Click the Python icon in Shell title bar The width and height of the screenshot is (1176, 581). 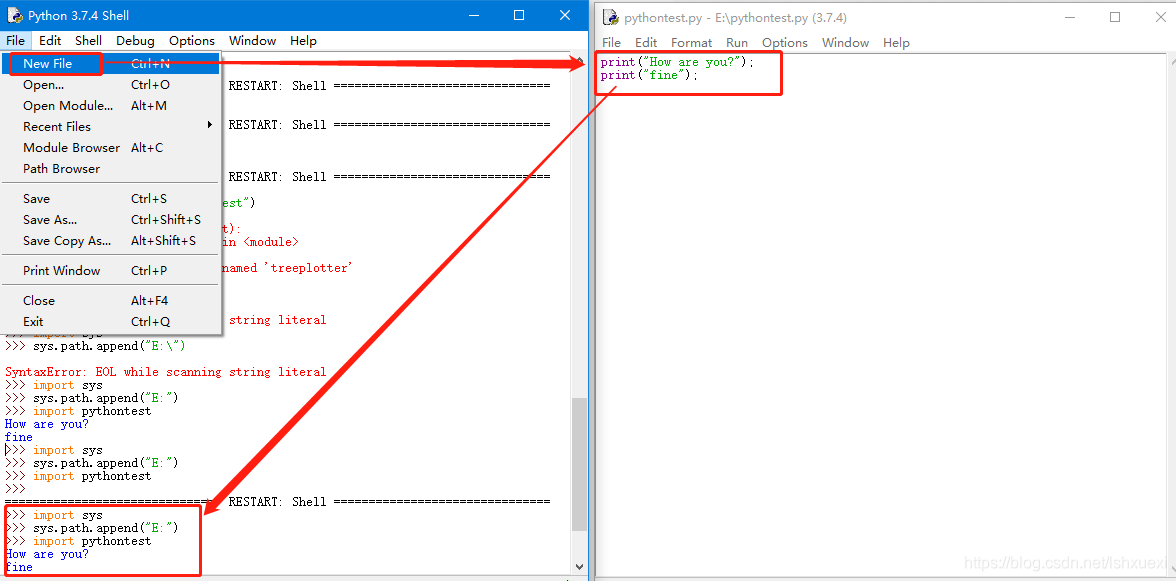[x=14, y=15]
